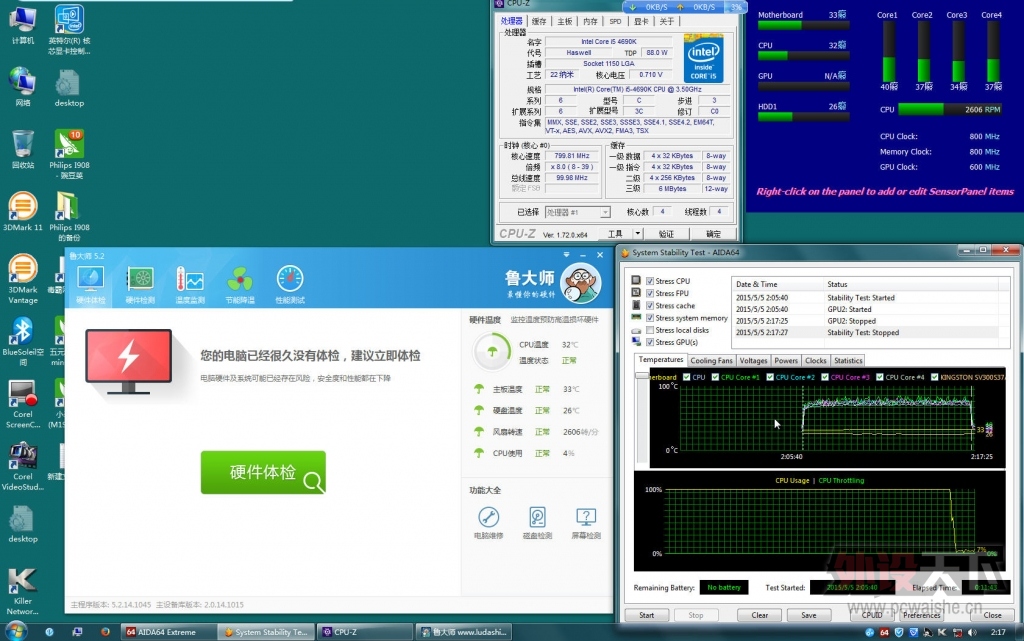Open Corel VideoStudio desktop shortcut
This screenshot has height=641, width=1024.
[23, 465]
